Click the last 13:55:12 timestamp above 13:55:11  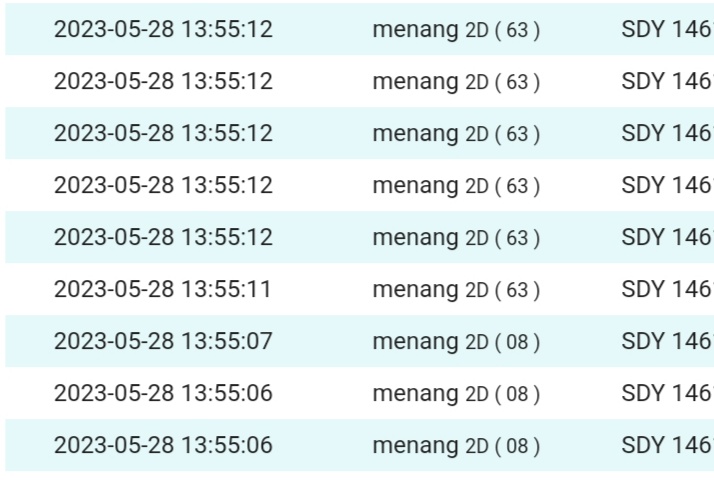[x=163, y=238]
